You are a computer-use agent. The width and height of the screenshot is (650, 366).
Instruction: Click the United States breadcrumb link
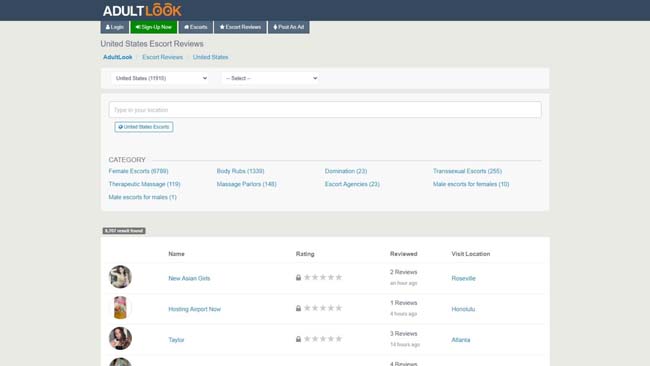point(210,57)
